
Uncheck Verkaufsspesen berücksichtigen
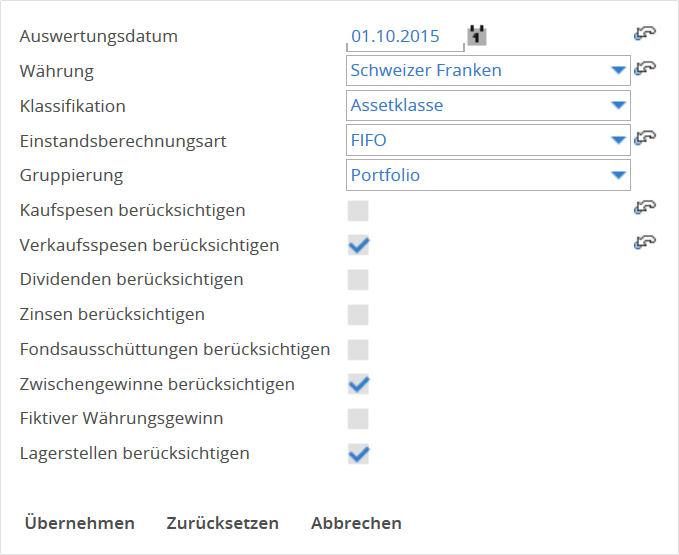point(358,245)
